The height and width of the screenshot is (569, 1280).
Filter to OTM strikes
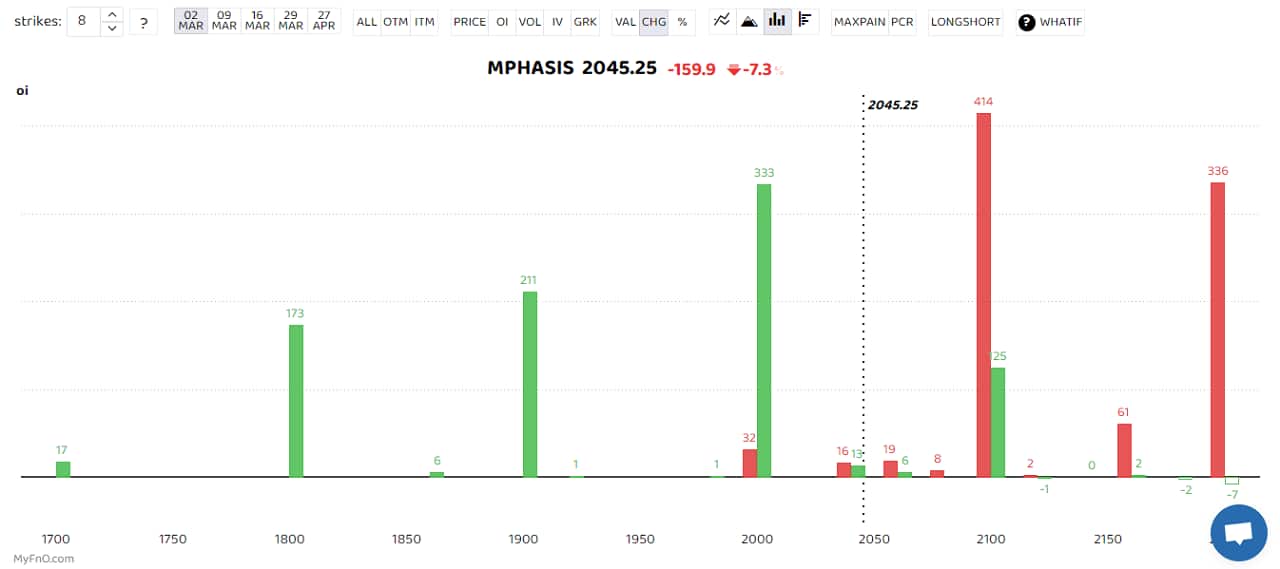click(396, 21)
